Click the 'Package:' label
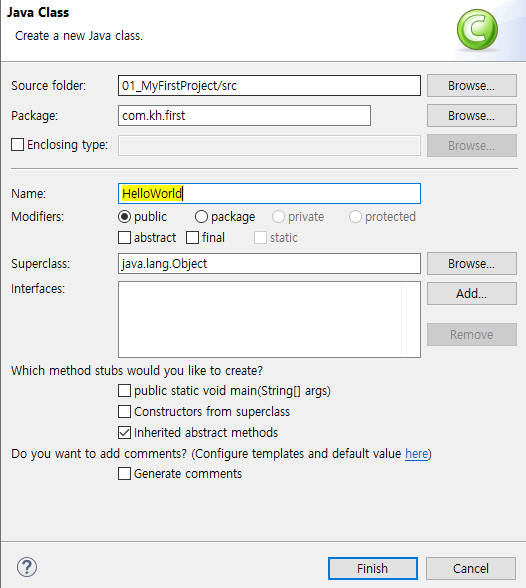The image size is (526, 588). tap(34, 116)
